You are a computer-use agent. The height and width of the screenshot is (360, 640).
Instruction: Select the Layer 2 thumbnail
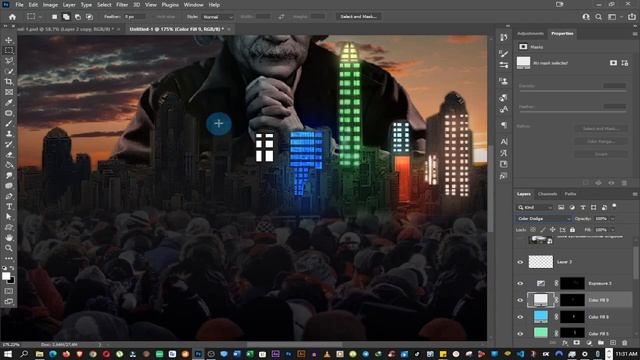[541, 262]
